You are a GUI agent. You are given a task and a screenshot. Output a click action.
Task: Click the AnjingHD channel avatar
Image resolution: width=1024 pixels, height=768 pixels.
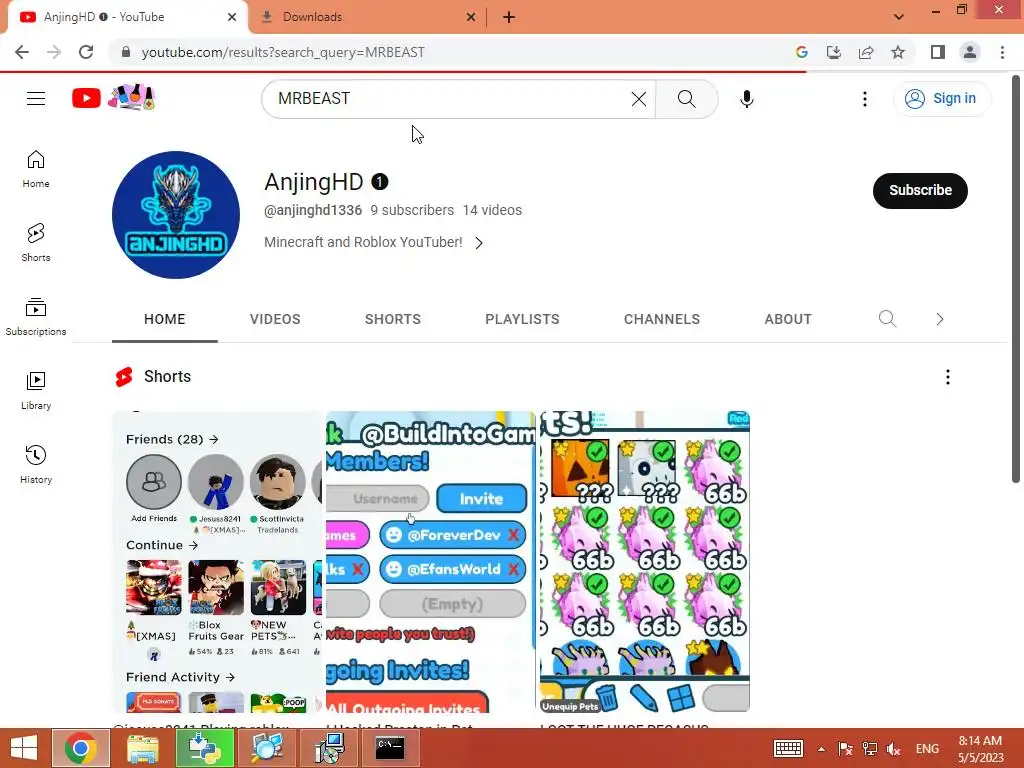tap(176, 215)
